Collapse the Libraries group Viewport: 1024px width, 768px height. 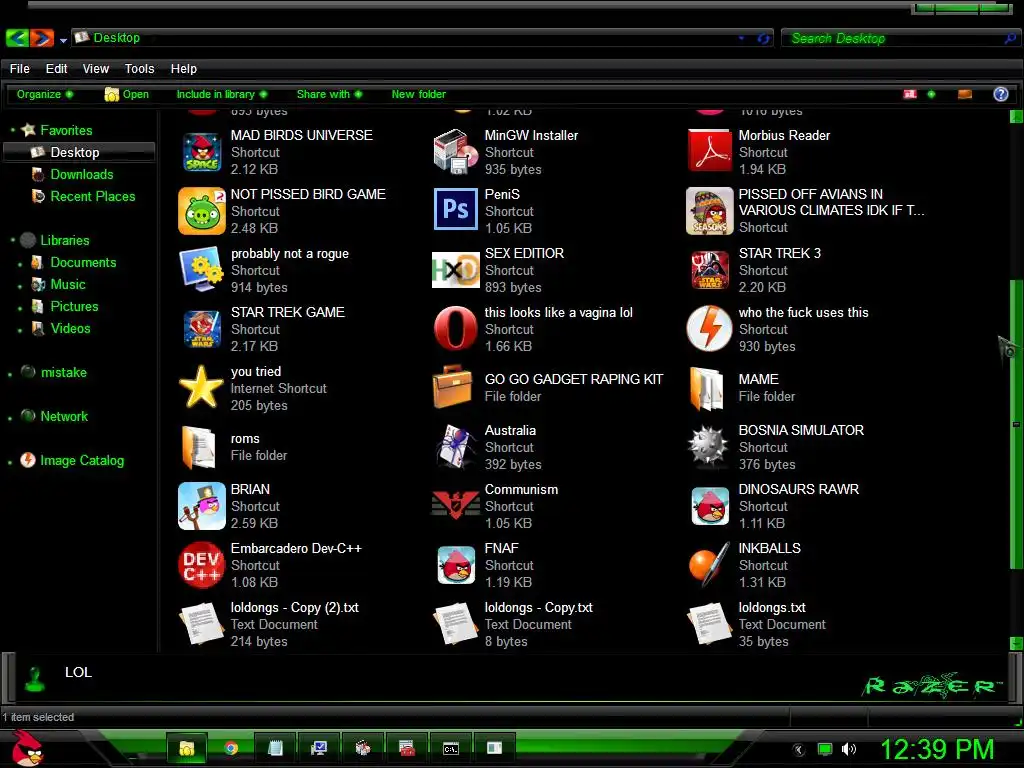click(x=12, y=240)
